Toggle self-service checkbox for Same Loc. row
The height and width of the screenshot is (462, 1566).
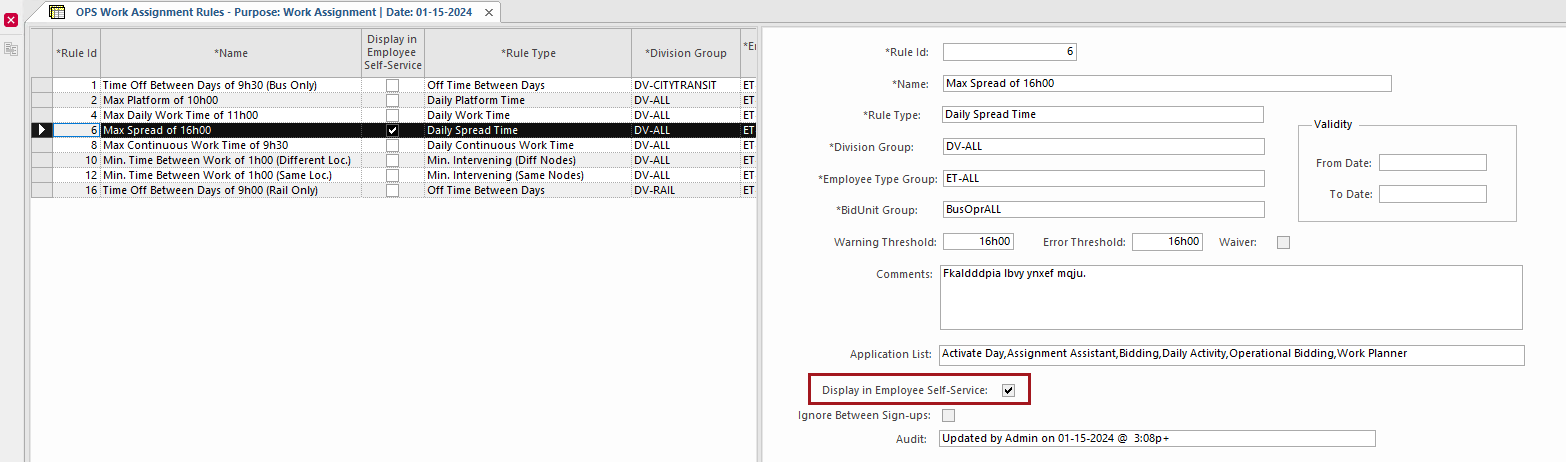tap(392, 175)
